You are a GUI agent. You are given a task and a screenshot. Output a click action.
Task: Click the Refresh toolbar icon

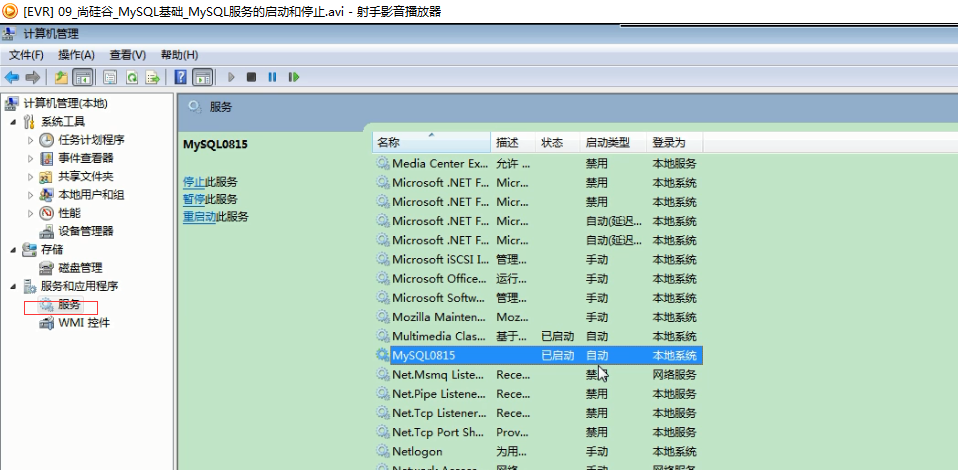tap(131, 77)
